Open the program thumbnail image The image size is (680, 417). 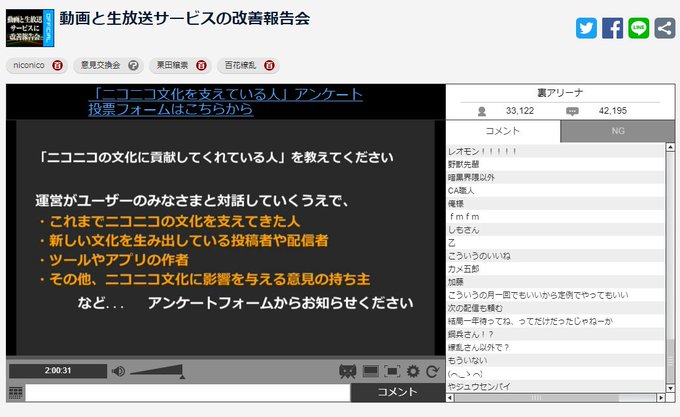30,28
